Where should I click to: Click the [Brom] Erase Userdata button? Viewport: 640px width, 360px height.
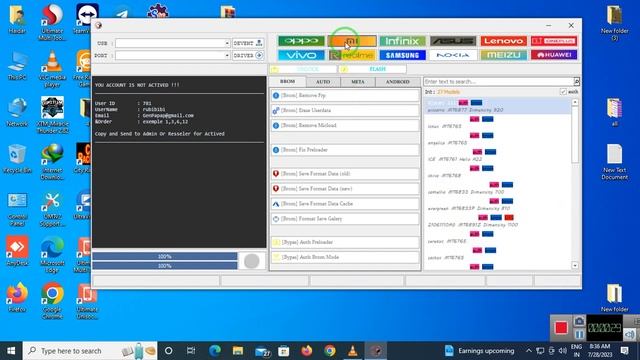(x=345, y=111)
